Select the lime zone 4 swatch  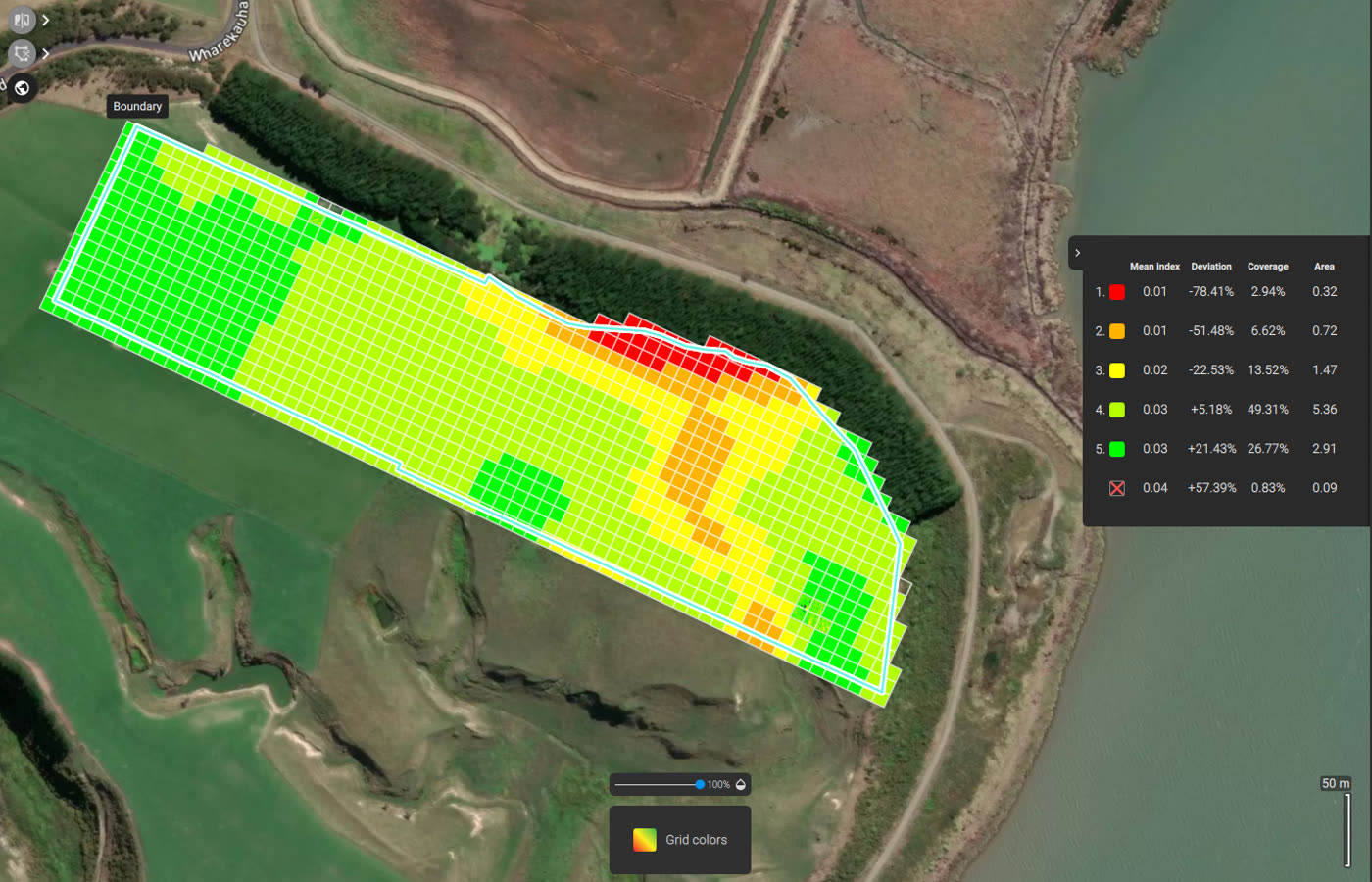[1116, 410]
